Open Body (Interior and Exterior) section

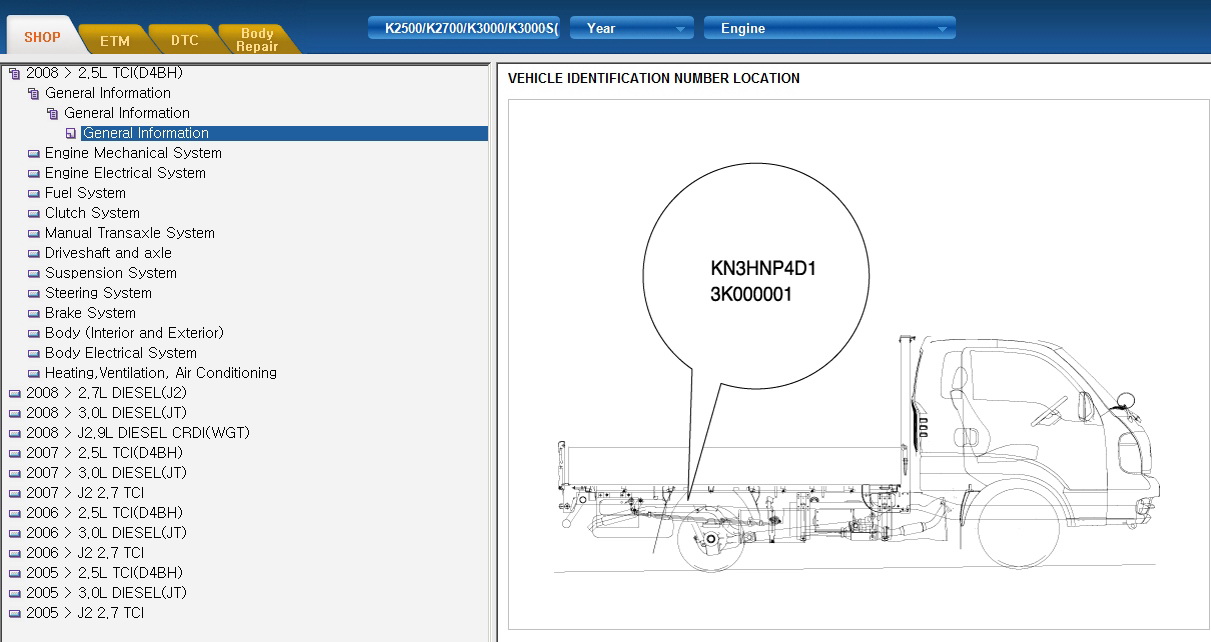pos(134,333)
